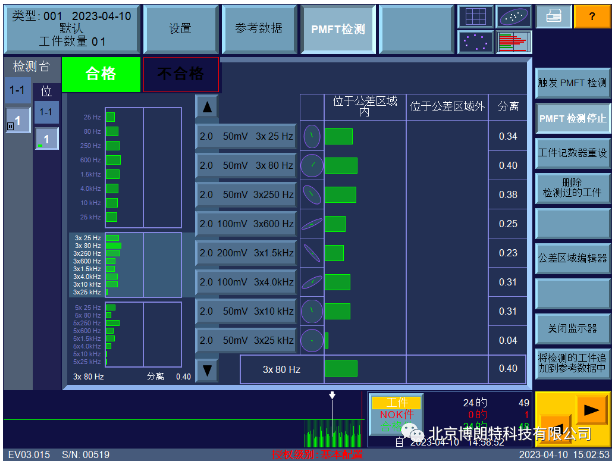This screenshot has height=464, width=615.
Task: Go forward with the right arrow icon
Action: click(591, 410)
